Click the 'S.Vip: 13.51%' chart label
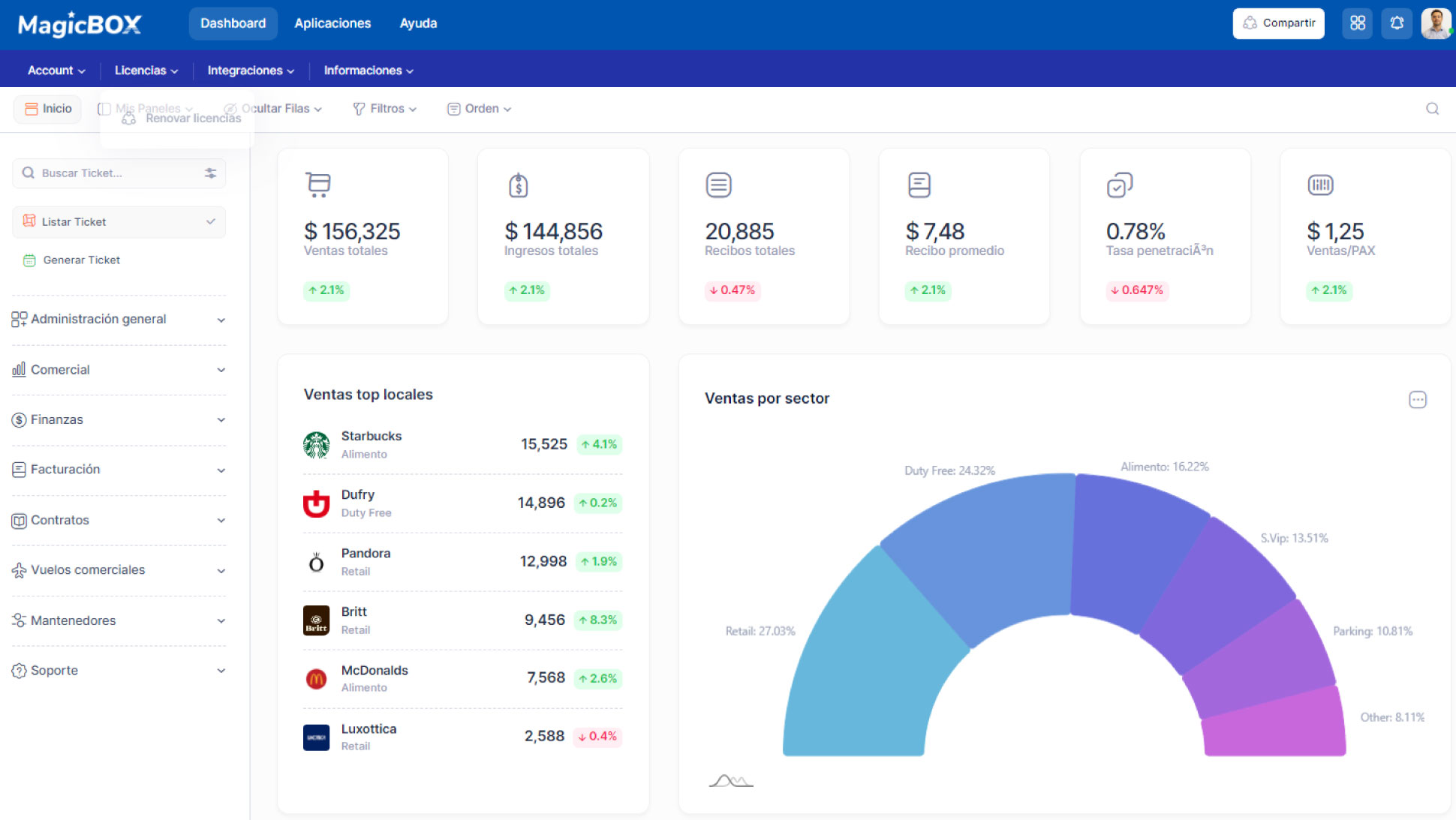The image size is (1456, 820). (x=1294, y=539)
